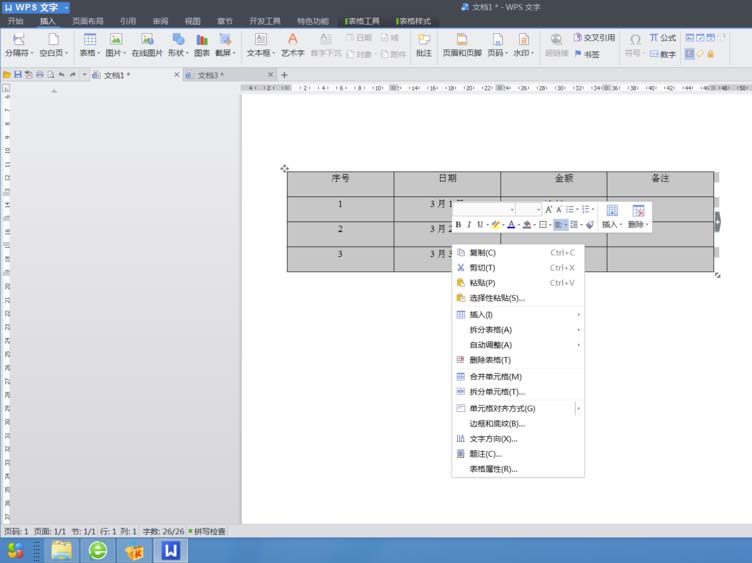Viewport: 752px width, 563px height.
Task: Choose Copy (复制) in context menu
Action: click(518, 253)
